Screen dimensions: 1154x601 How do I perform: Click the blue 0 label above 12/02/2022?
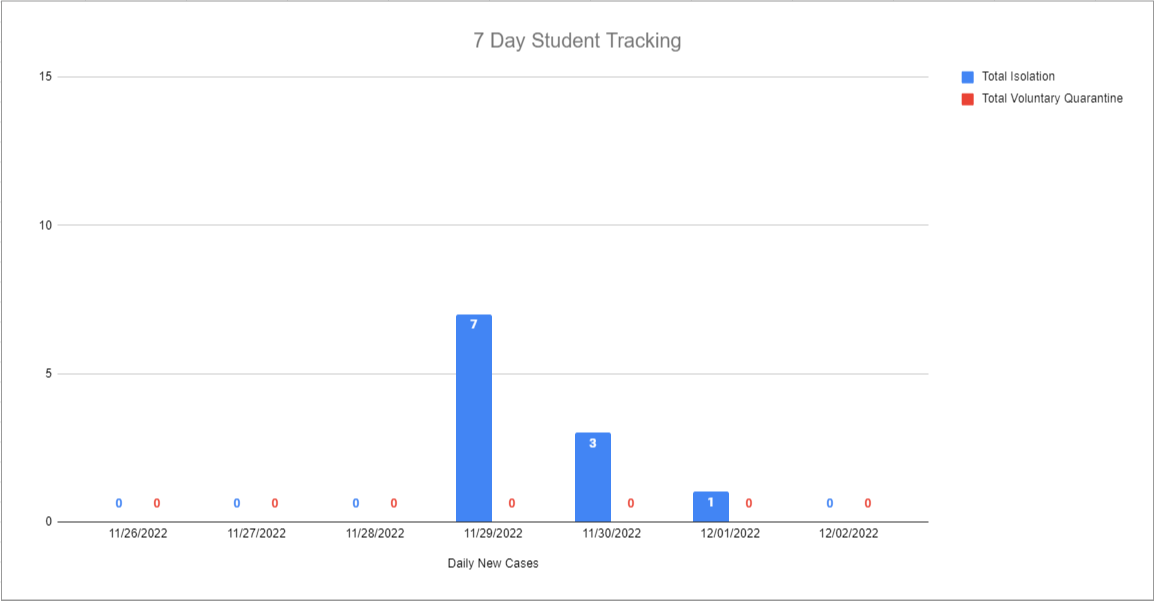pyautogui.click(x=829, y=504)
